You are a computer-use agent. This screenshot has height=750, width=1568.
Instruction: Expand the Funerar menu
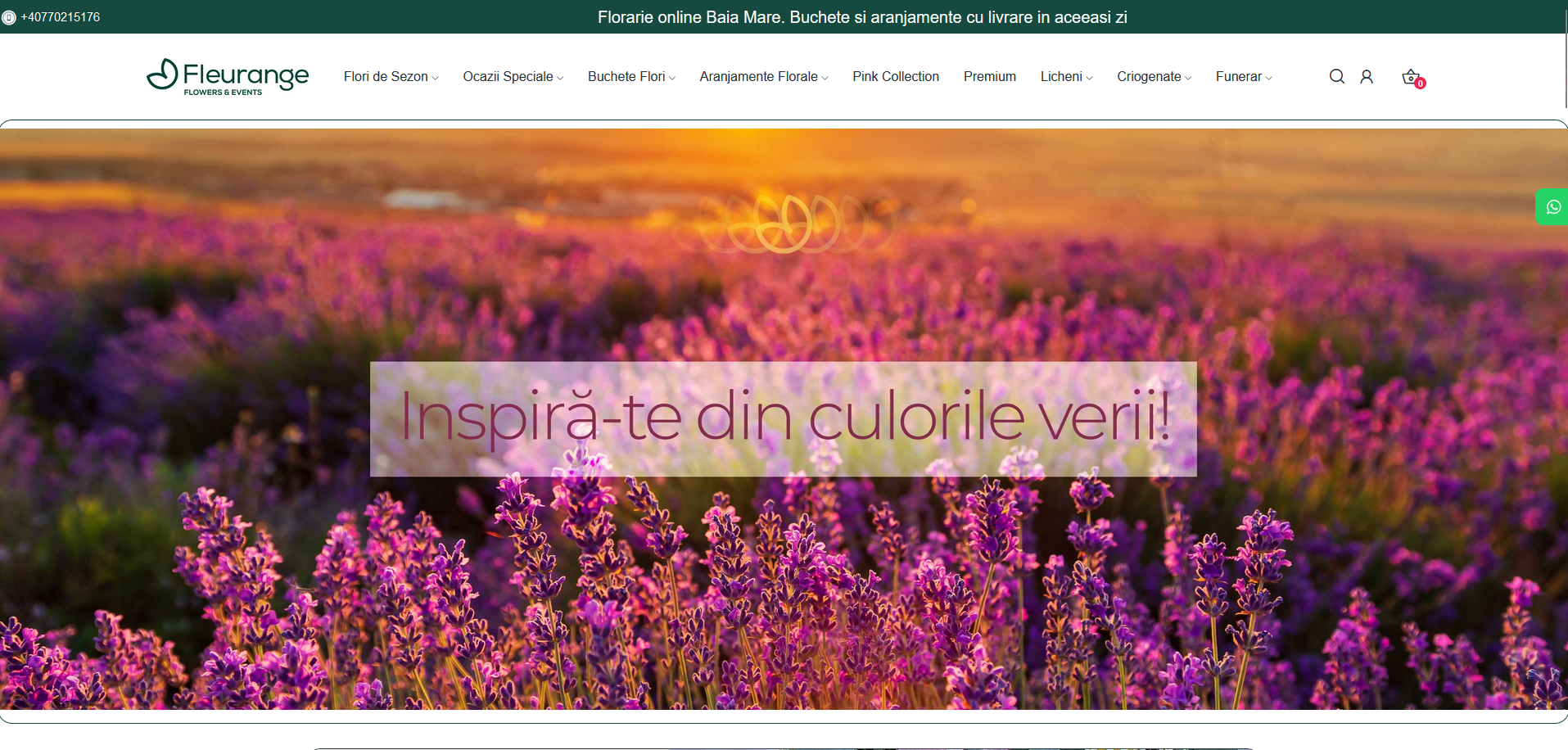(x=1243, y=76)
